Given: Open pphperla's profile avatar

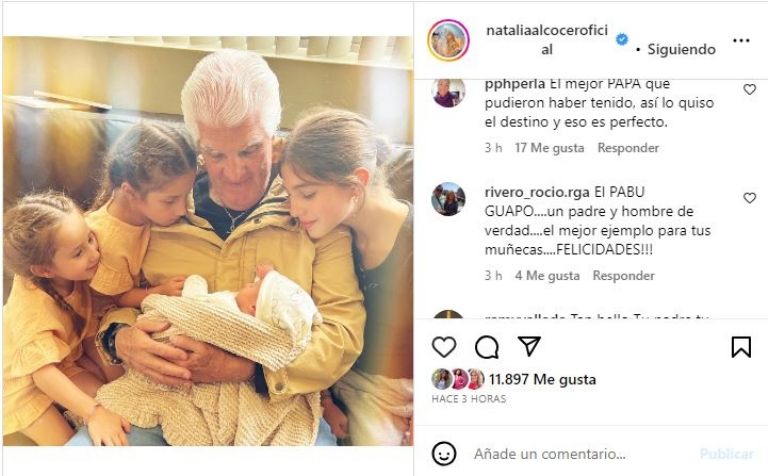Looking at the screenshot, I should click(x=448, y=93).
